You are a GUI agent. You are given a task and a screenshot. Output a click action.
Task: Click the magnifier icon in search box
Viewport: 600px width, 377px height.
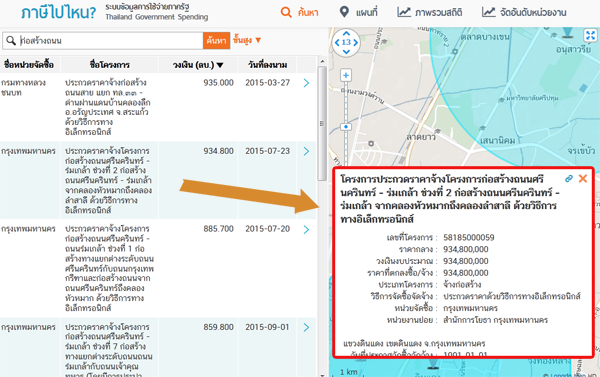tap(11, 40)
